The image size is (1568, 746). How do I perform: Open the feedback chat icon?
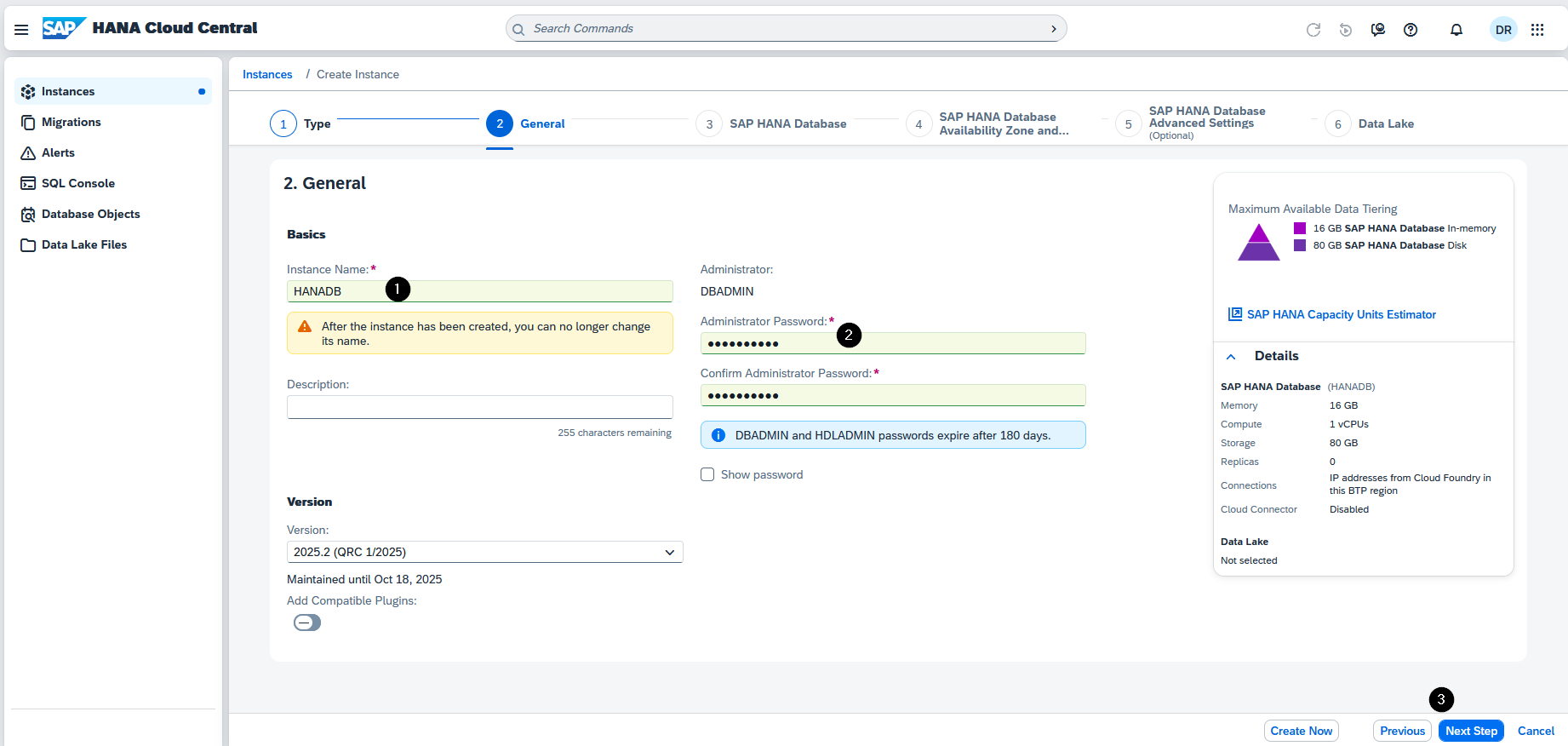tap(1378, 30)
